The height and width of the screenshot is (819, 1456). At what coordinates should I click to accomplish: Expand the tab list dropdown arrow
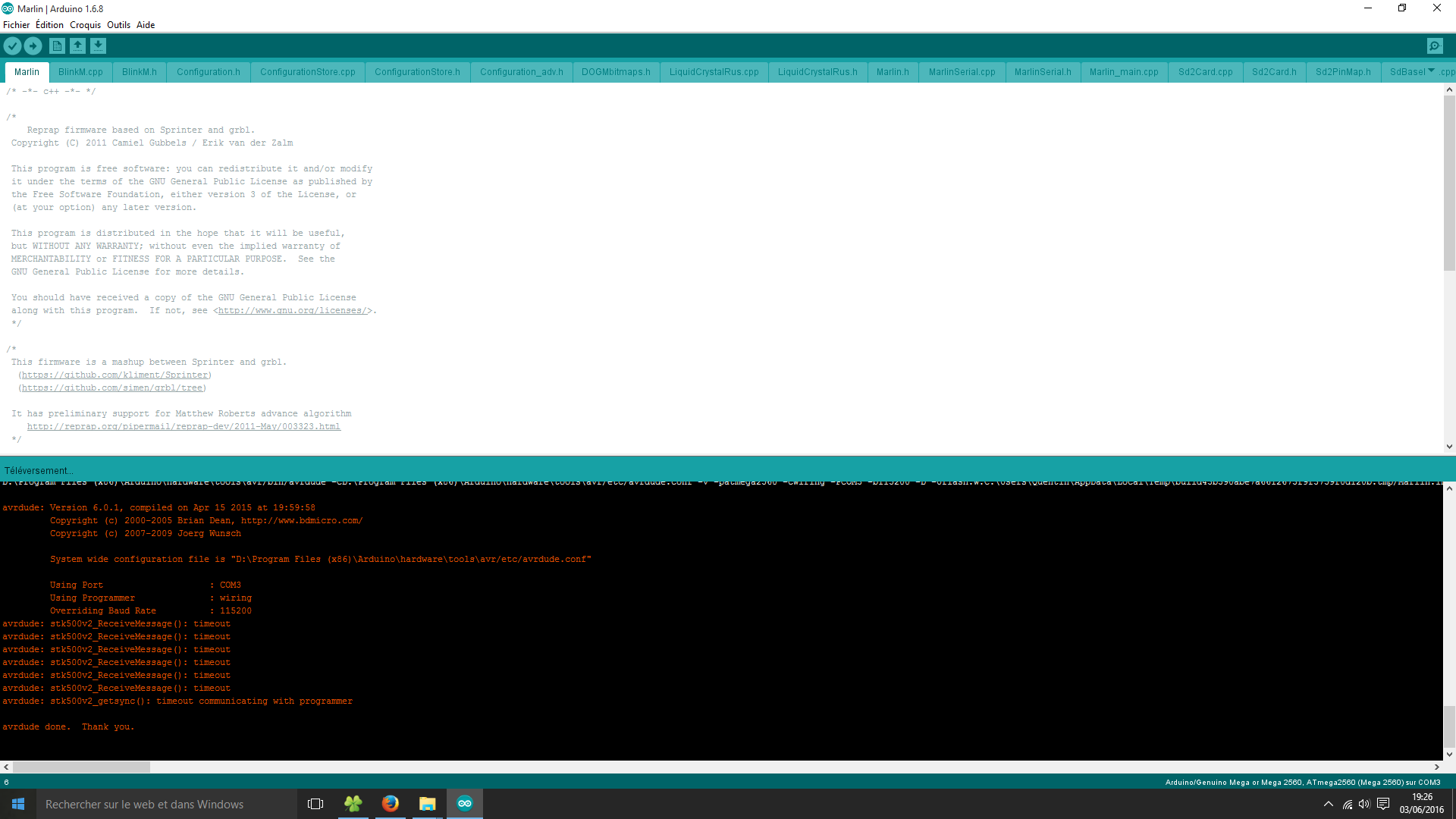[1431, 71]
